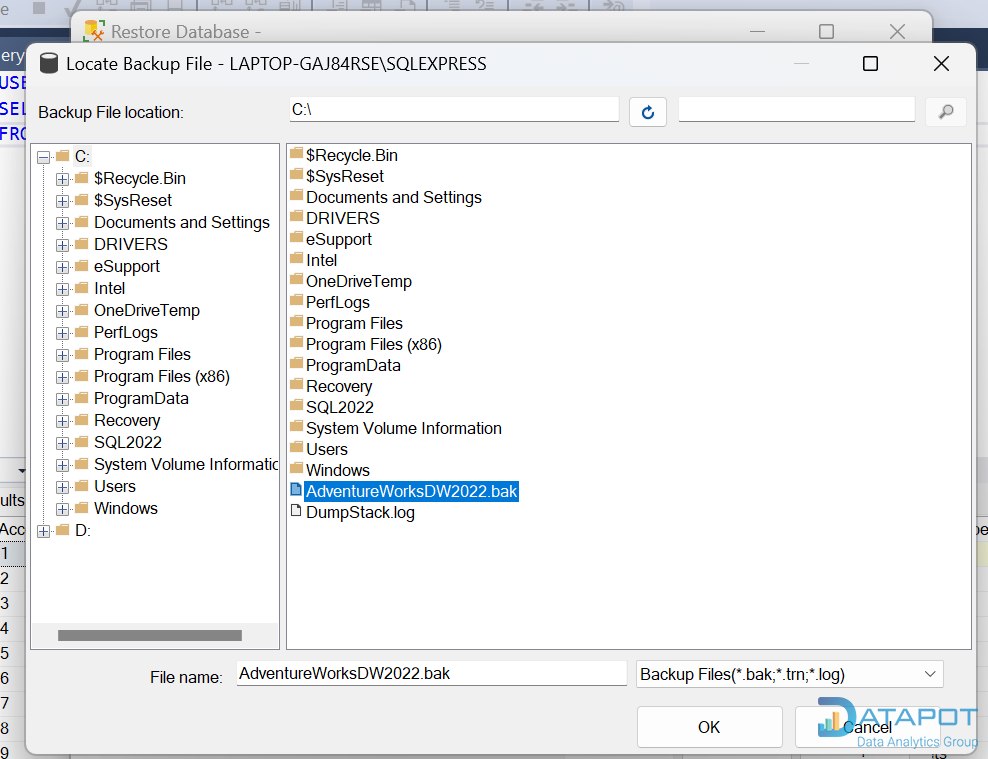Select the ProgramData tree item
988x759 pixels.
(141, 398)
